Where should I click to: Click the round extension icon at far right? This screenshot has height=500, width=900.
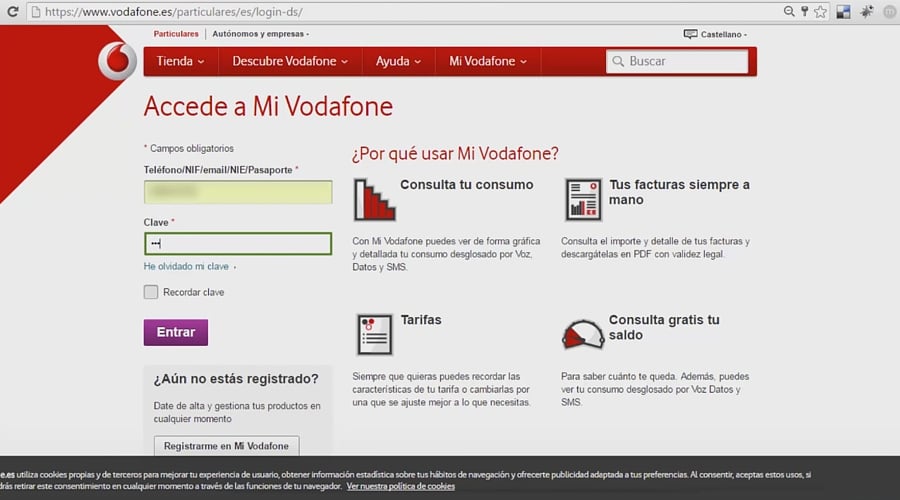(890, 11)
